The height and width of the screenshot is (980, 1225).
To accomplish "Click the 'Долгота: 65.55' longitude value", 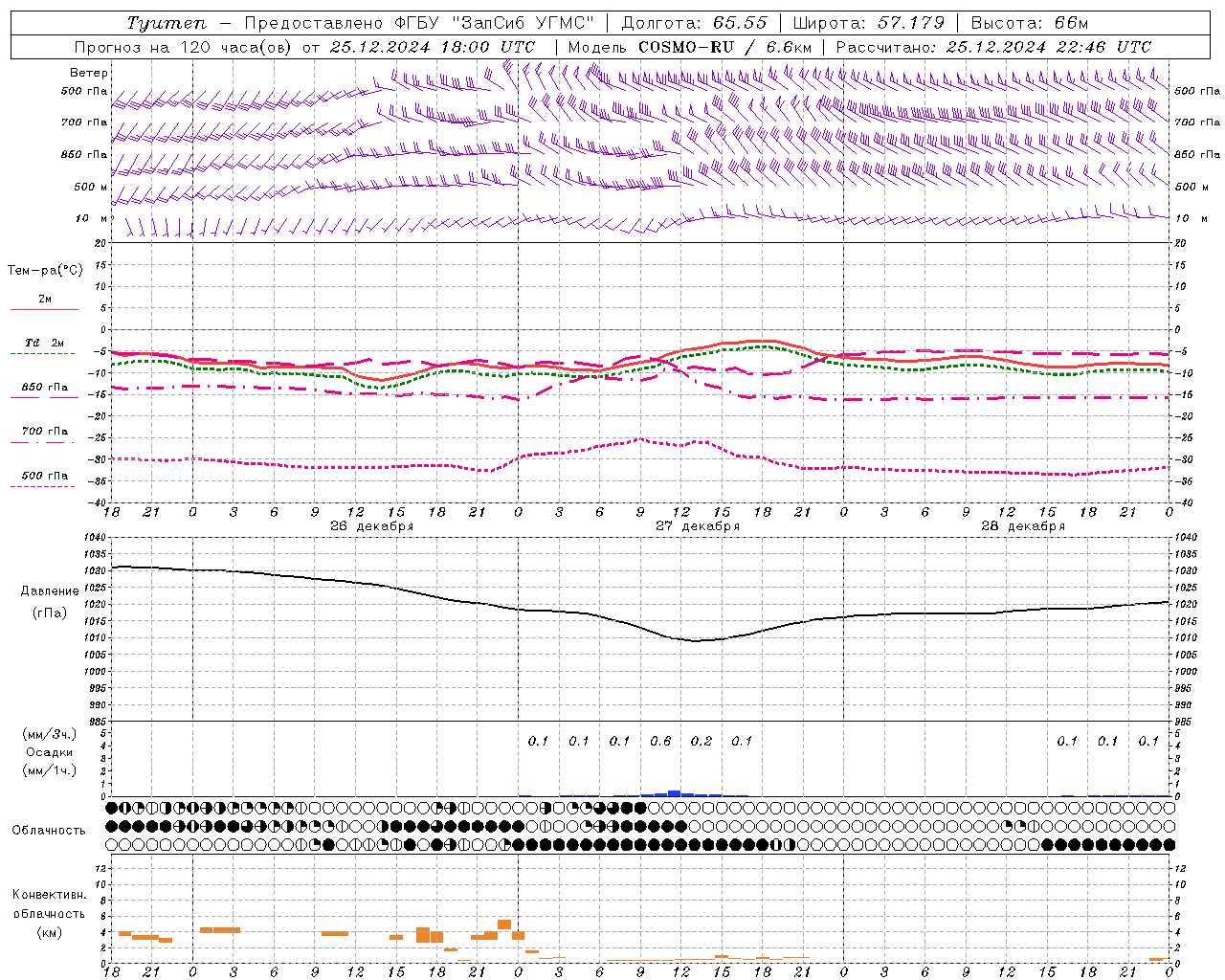I will [x=694, y=23].
